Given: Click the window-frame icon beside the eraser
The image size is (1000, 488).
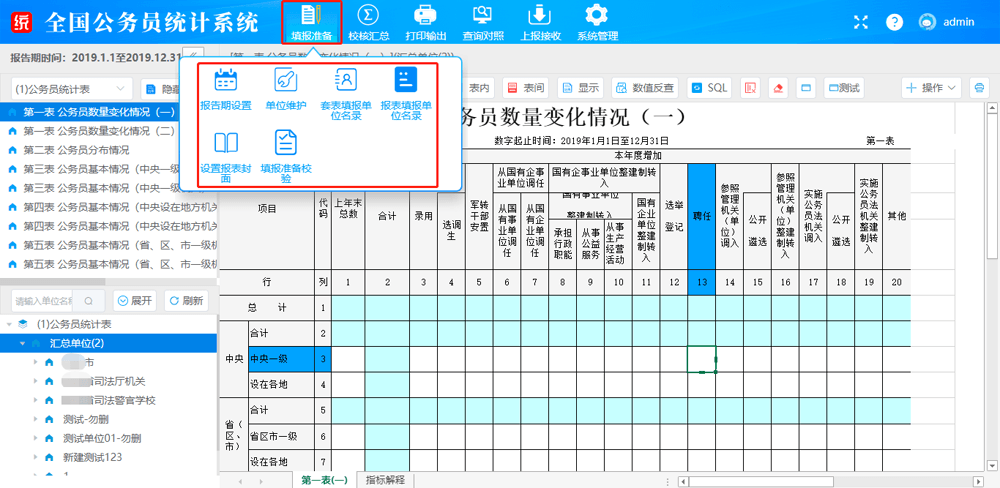Looking at the screenshot, I should tap(805, 88).
